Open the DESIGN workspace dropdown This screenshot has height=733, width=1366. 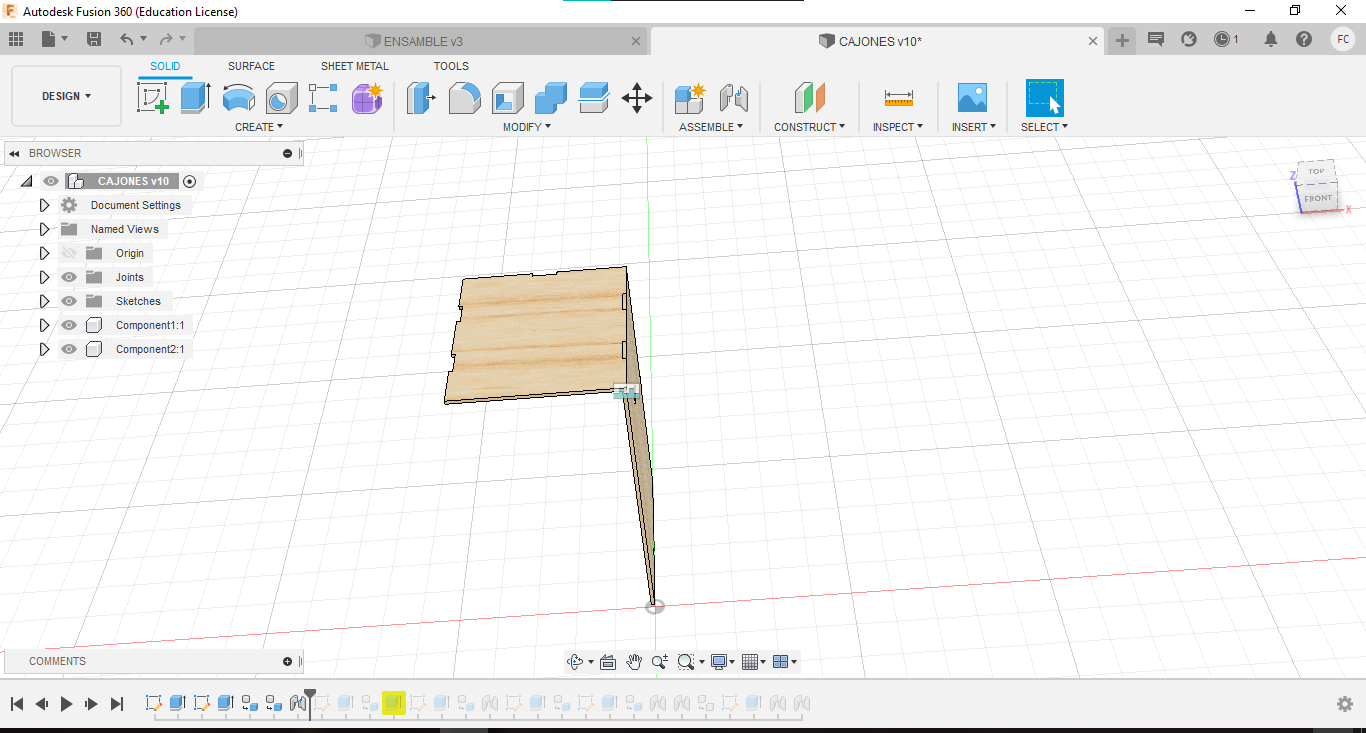click(66, 96)
